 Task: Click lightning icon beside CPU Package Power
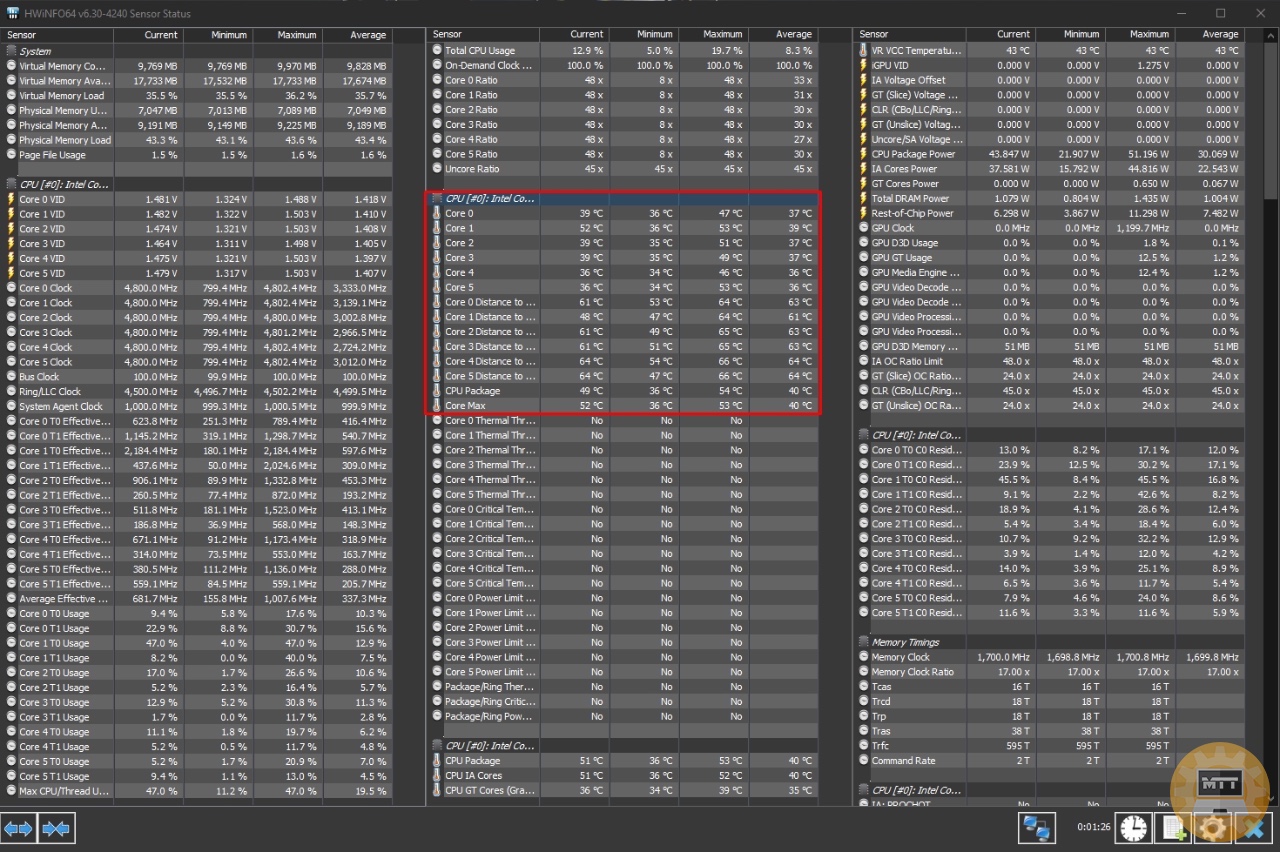864,154
